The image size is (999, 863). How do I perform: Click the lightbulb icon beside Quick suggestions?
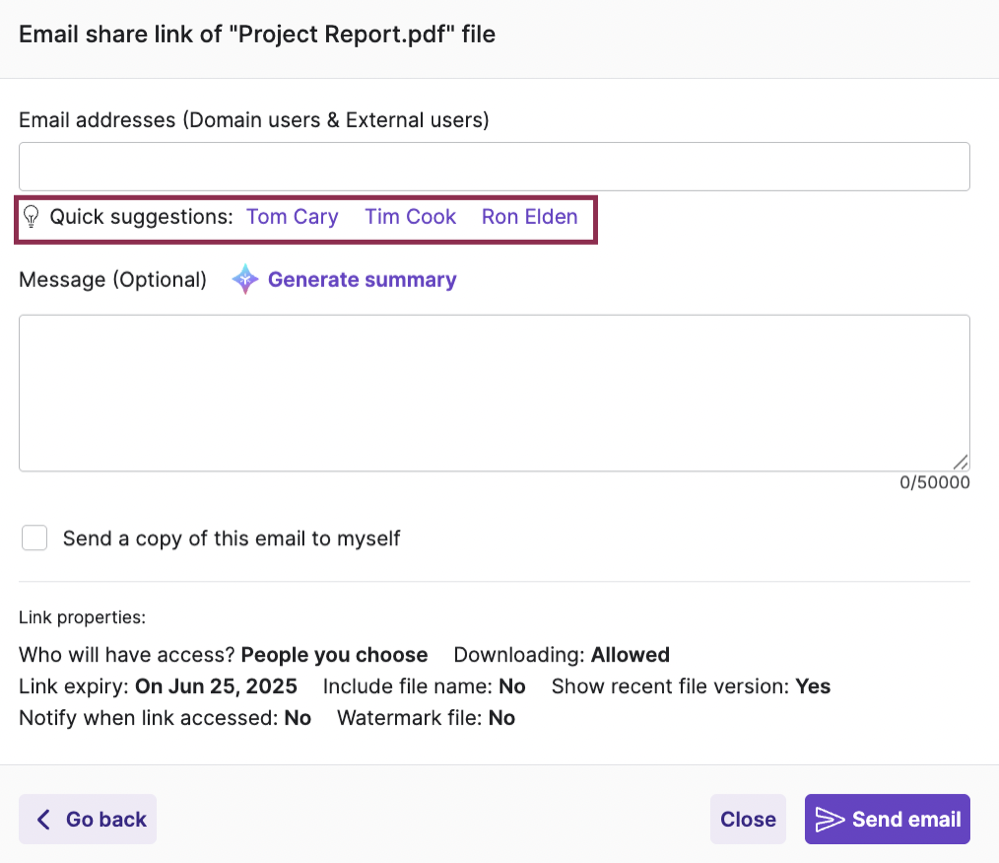tap(33, 217)
